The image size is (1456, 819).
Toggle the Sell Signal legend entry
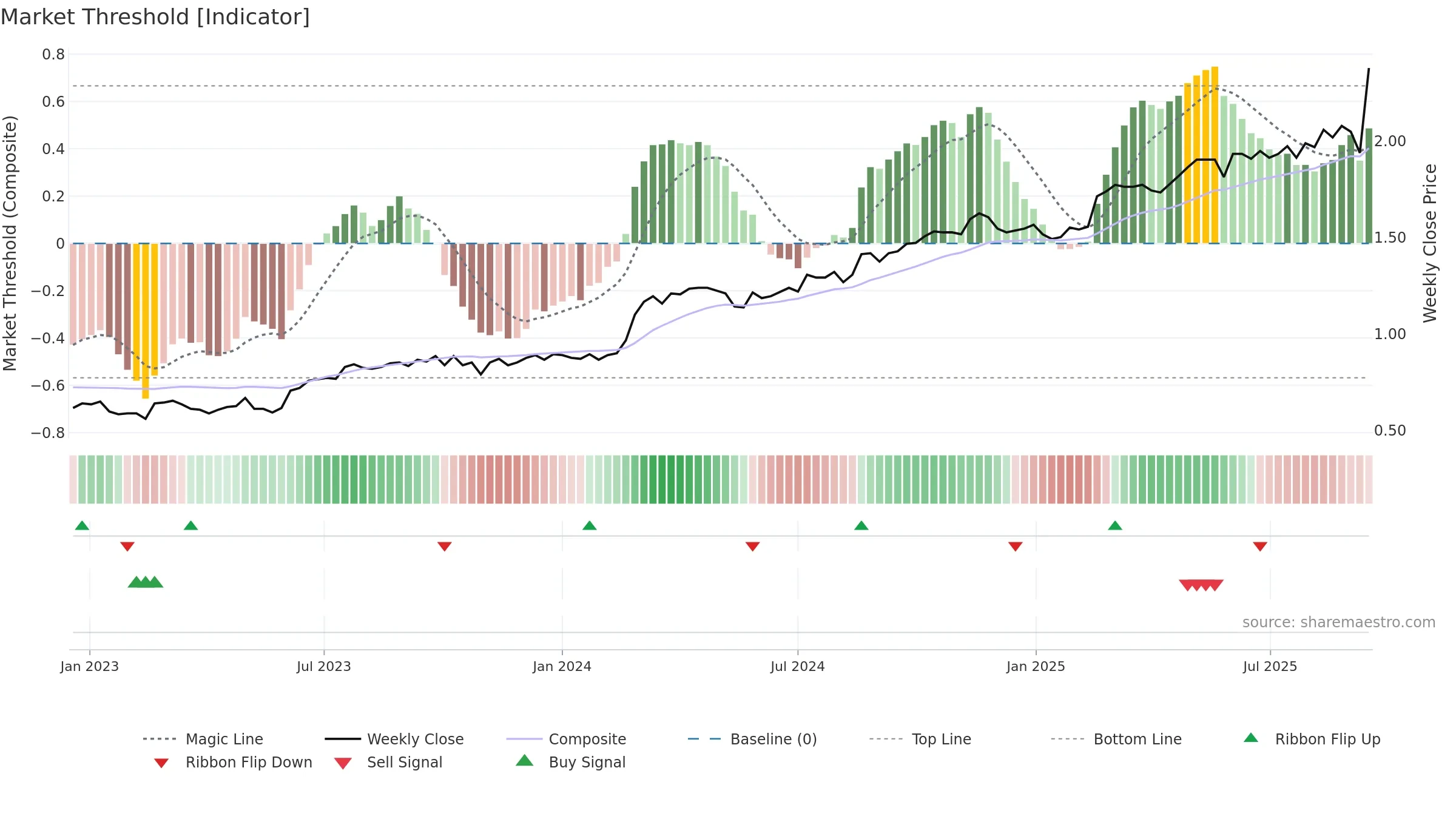point(388,762)
